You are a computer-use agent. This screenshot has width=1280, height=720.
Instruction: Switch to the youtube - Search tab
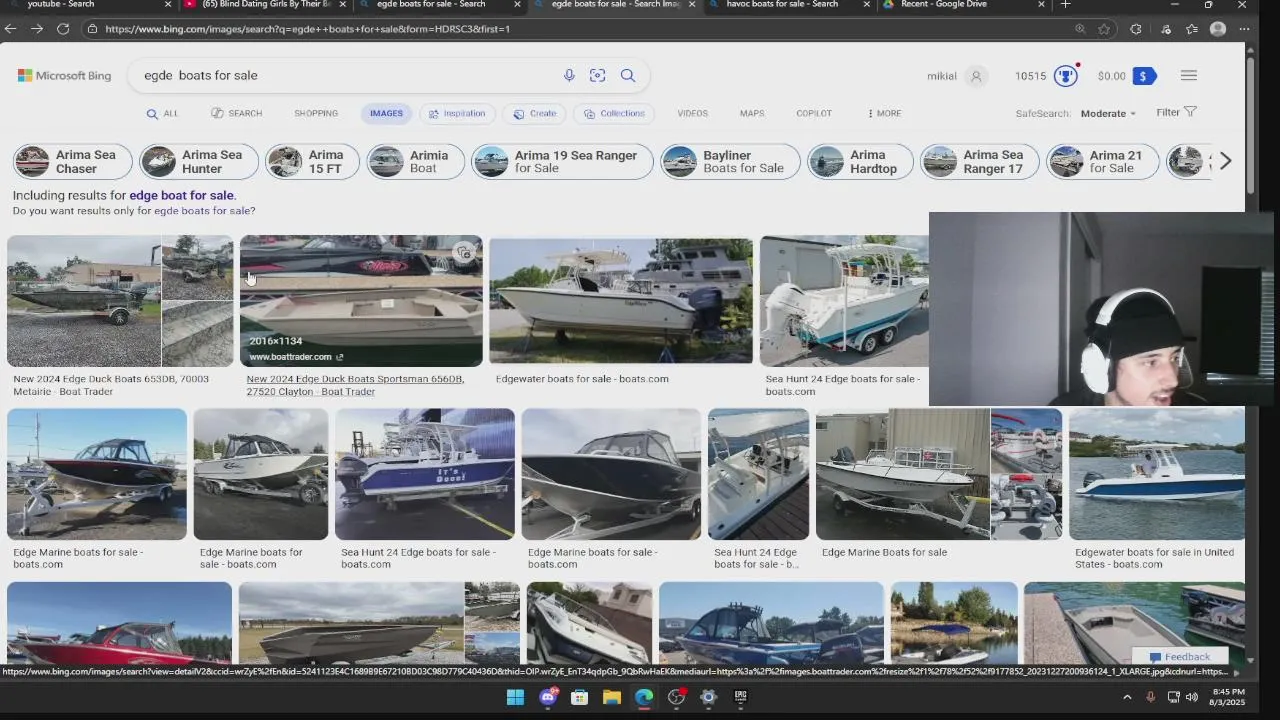tap(88, 5)
